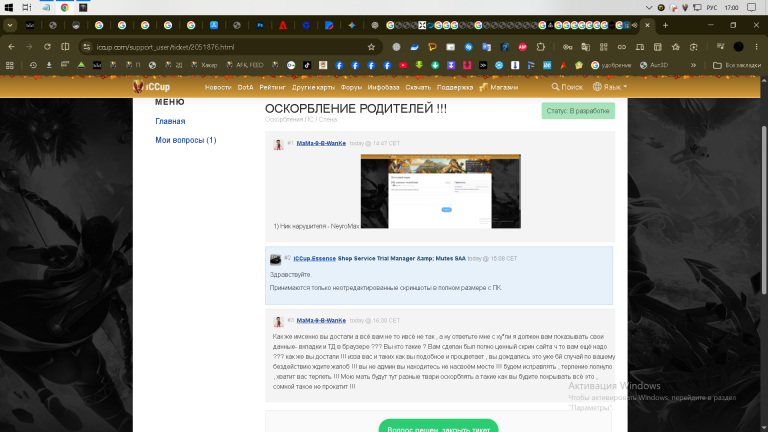Click the page vertical scrollbar
768x432 pixels.
click(x=765, y=211)
